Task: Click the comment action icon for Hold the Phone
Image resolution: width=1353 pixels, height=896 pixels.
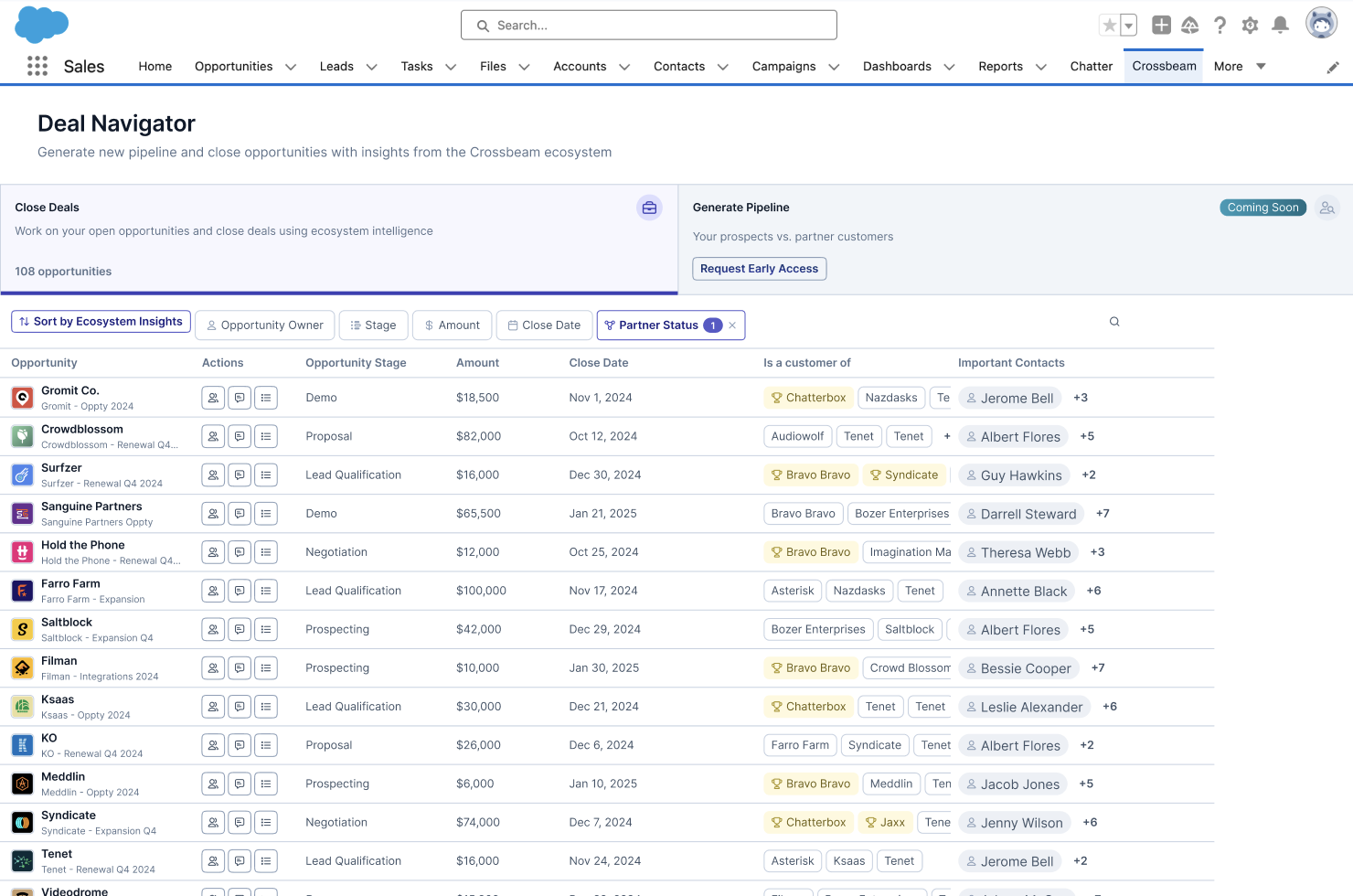Action: 240,552
